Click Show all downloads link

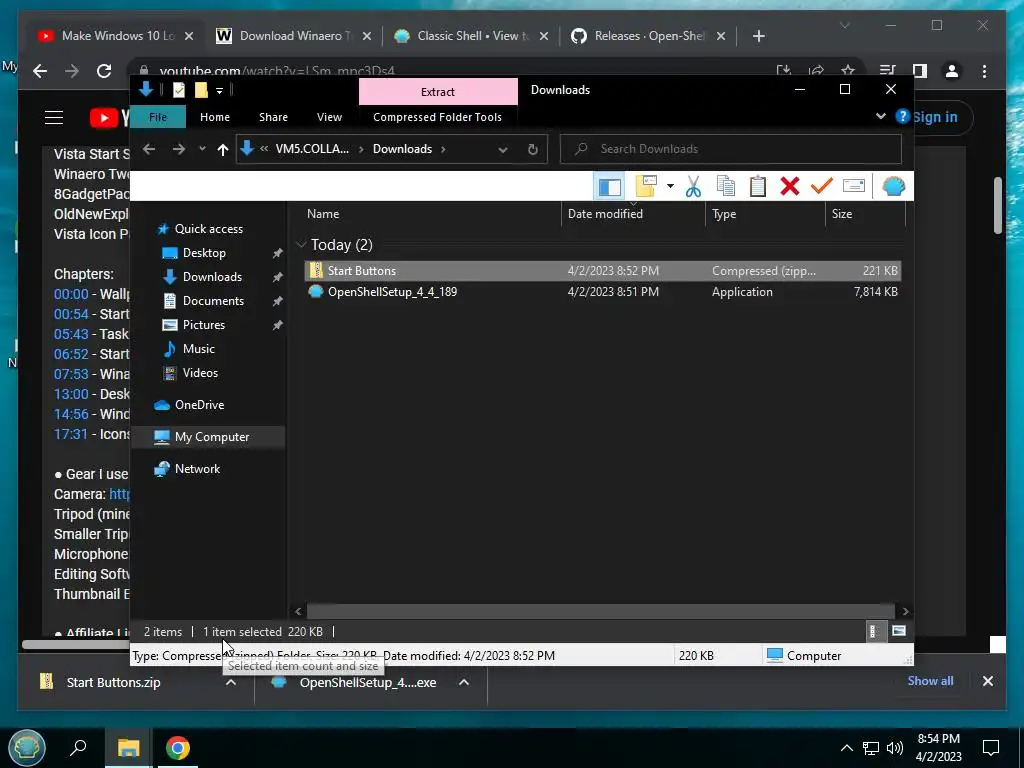tap(930, 680)
